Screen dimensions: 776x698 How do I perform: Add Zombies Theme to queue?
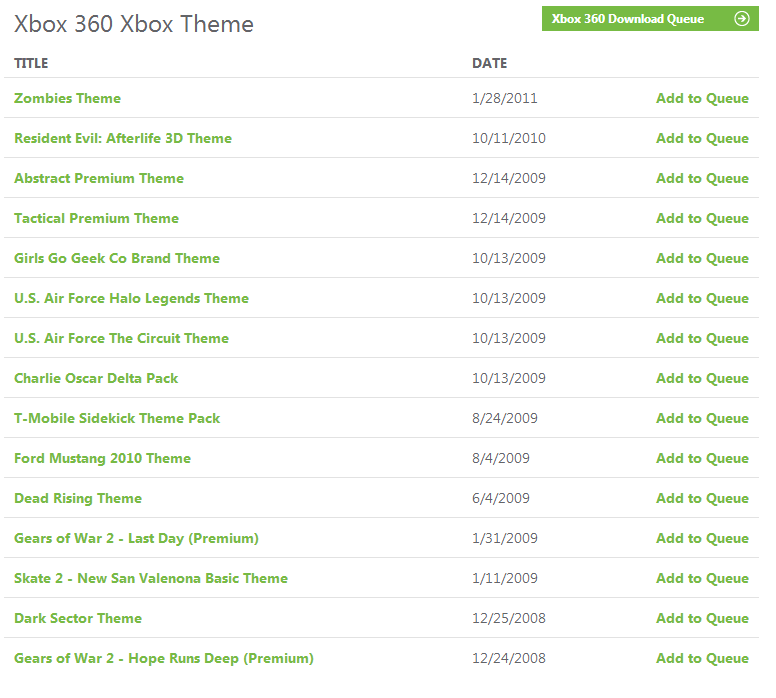point(702,98)
